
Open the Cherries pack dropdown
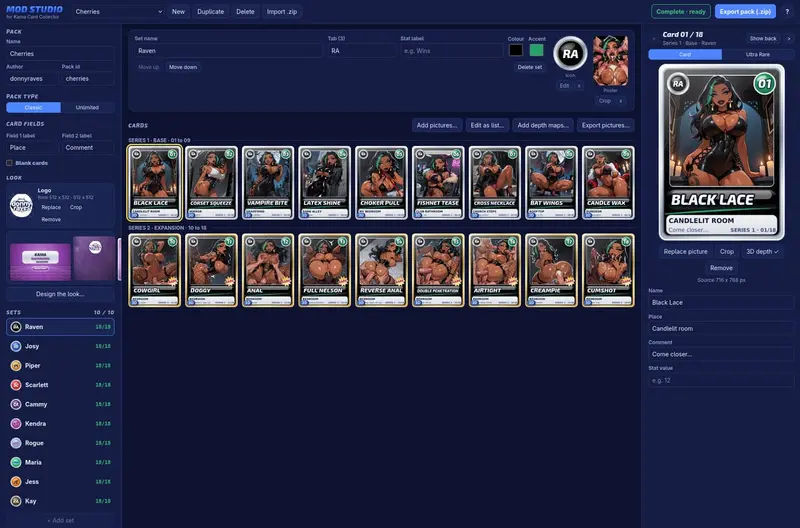pyautogui.click(x=118, y=11)
